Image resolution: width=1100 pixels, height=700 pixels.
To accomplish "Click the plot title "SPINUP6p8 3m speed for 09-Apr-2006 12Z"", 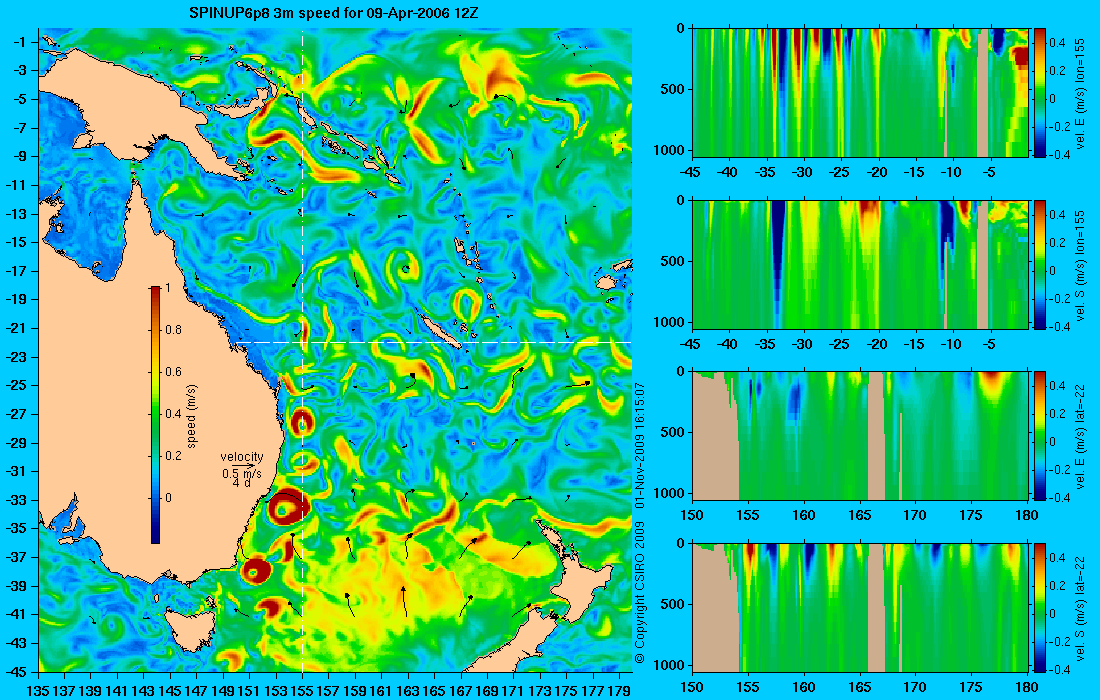I will pyautogui.click(x=335, y=13).
